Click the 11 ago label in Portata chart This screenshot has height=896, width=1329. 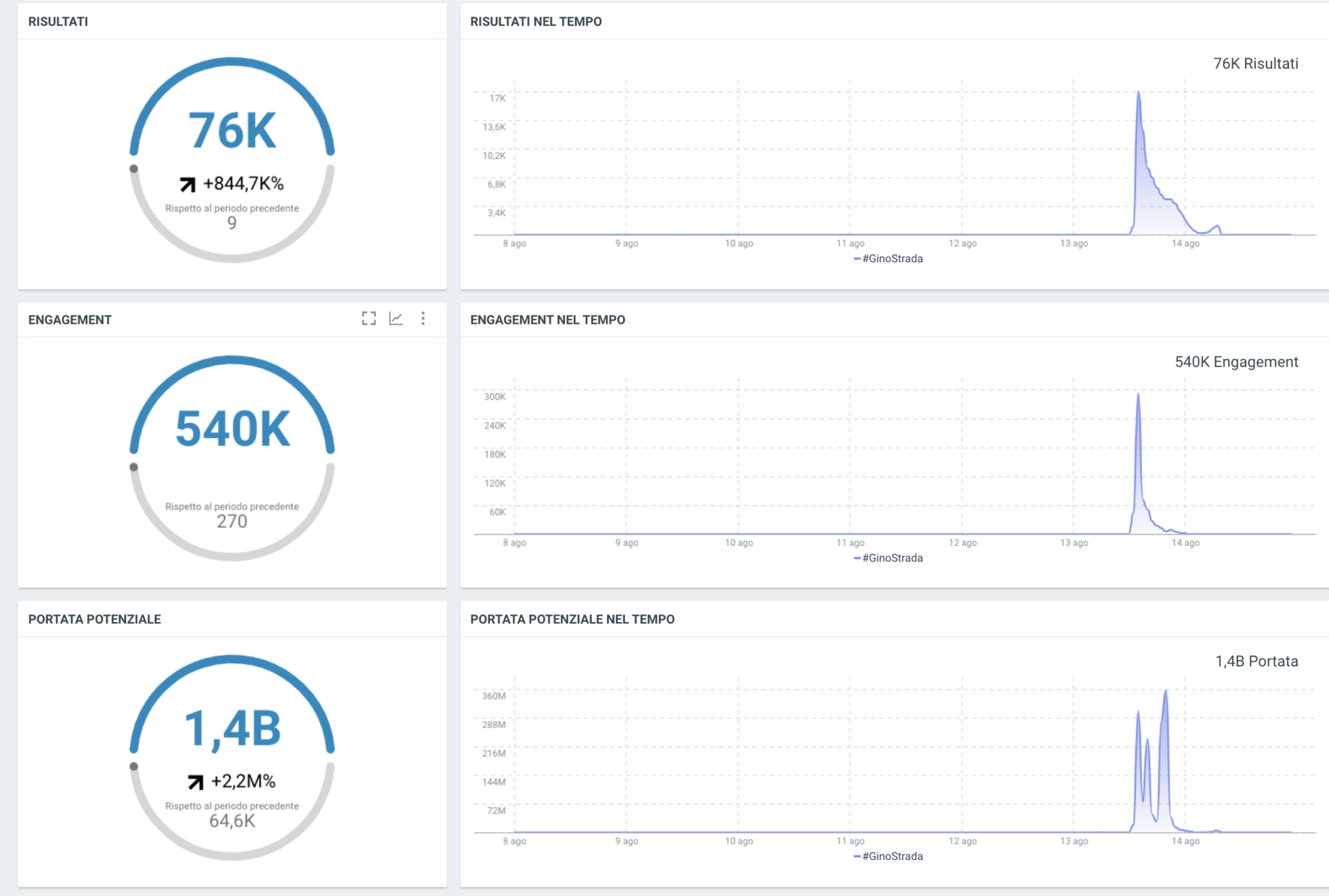(x=851, y=841)
